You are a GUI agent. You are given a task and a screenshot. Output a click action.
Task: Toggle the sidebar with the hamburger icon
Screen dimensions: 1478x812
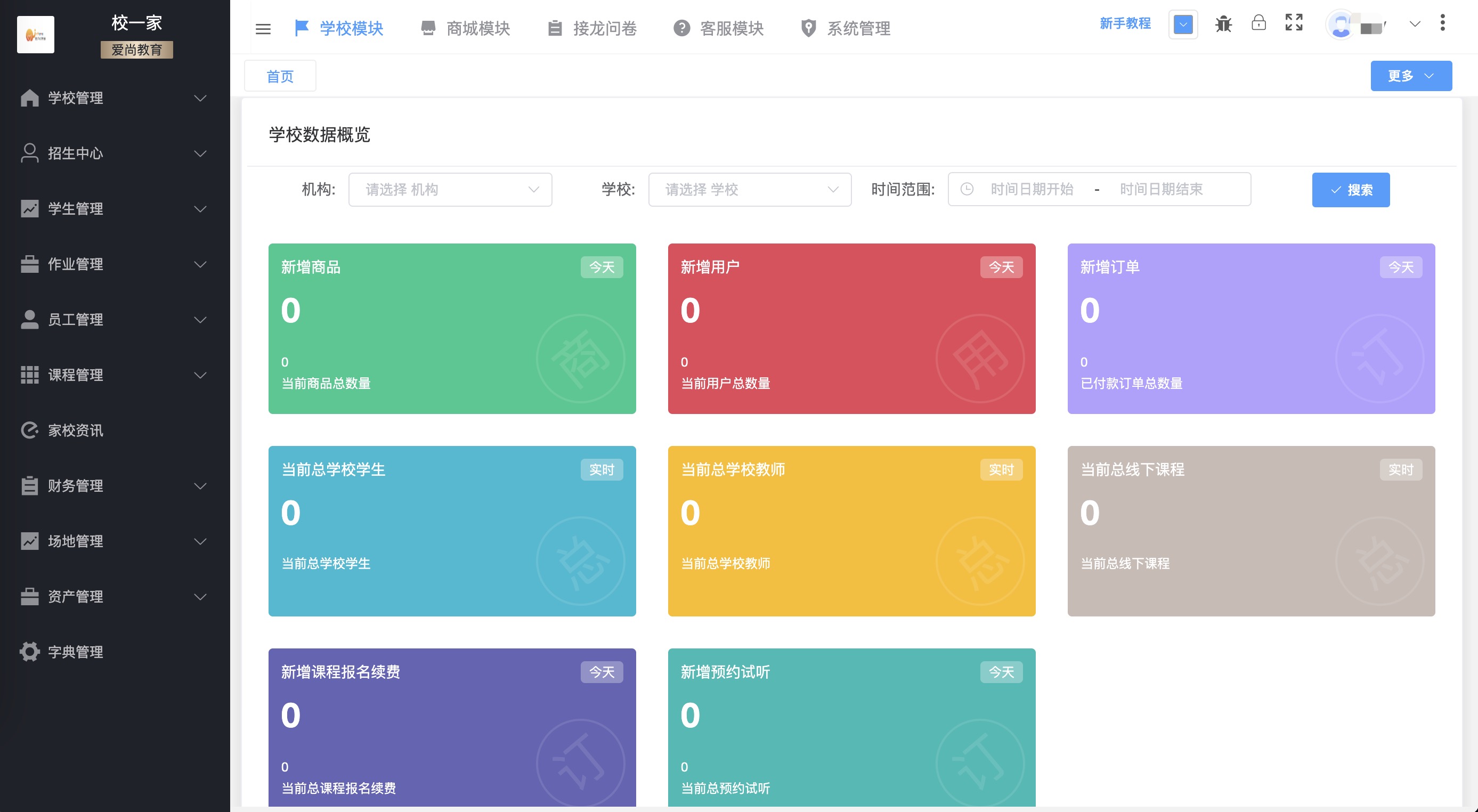click(x=263, y=29)
